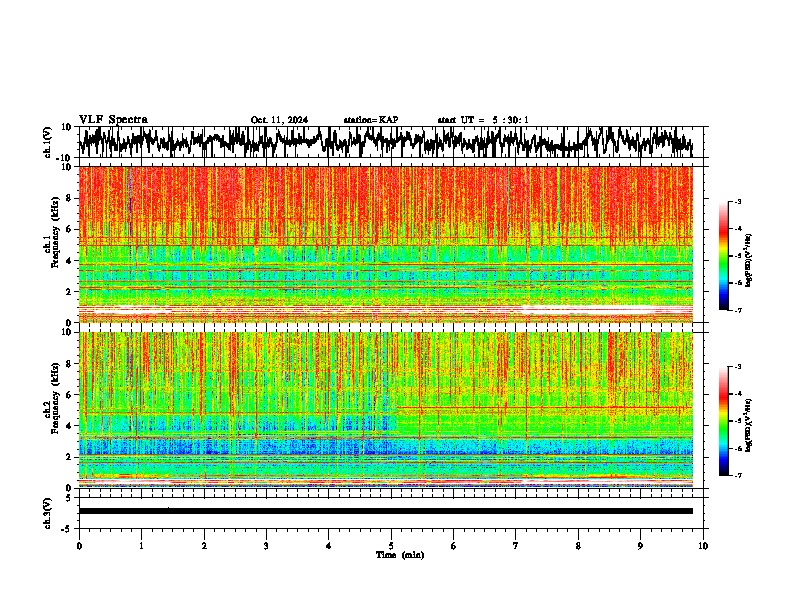Select the ch.1 "Frequency (kHz)" axis label
The height and width of the screenshot is (612, 792).
pyautogui.click(x=56, y=232)
